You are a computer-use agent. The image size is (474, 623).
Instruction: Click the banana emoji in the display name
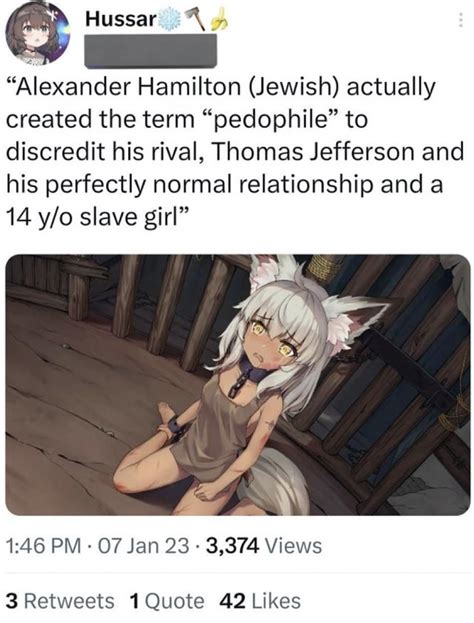coord(219,19)
